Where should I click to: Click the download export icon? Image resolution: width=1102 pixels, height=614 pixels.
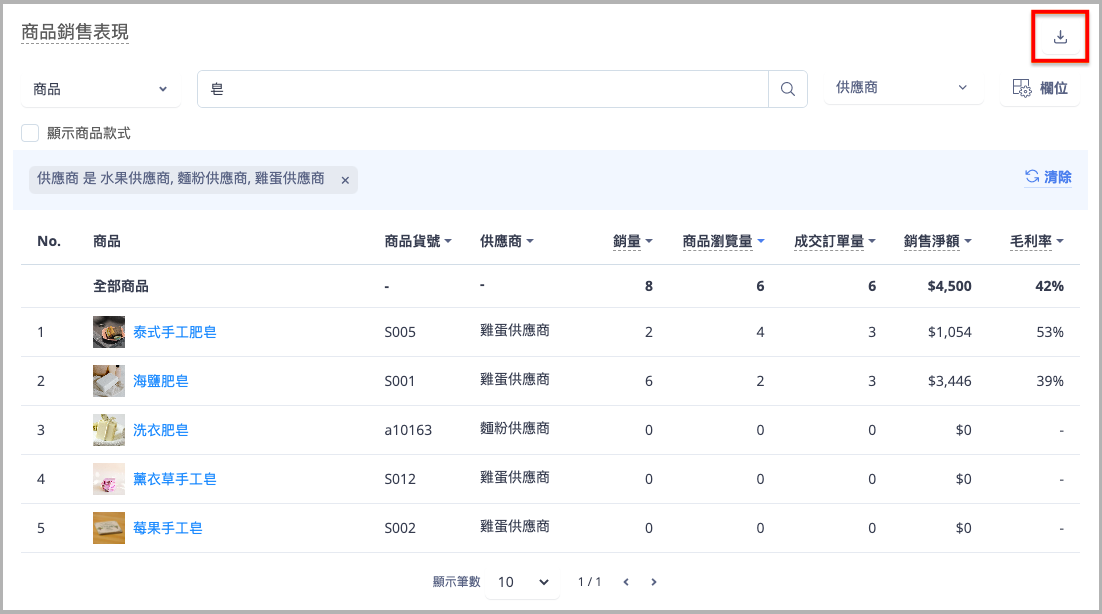tap(1060, 38)
